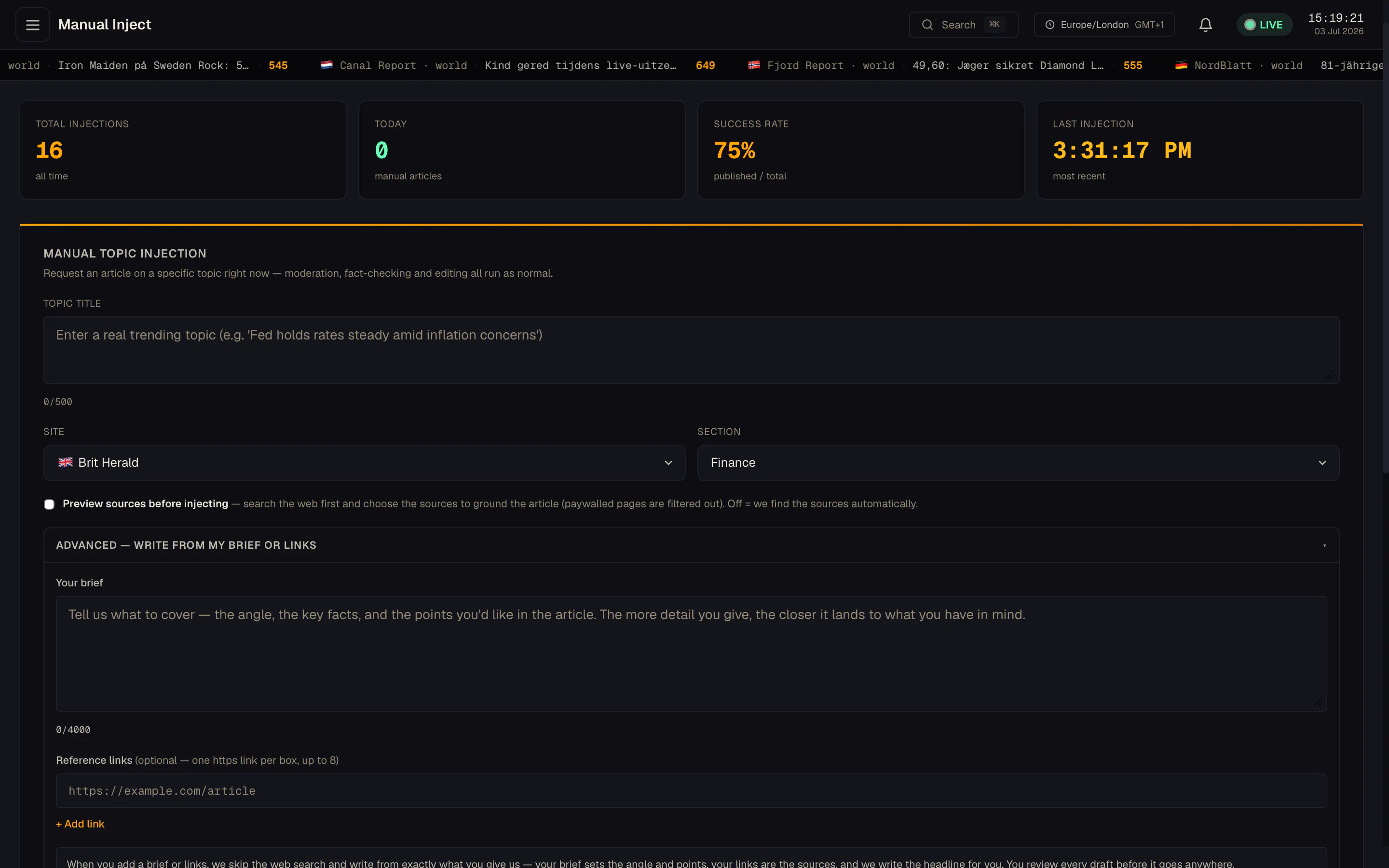Viewport: 1389px width, 868px height.
Task: Click the Kind gered tijdens ticker headline
Action: point(580,66)
